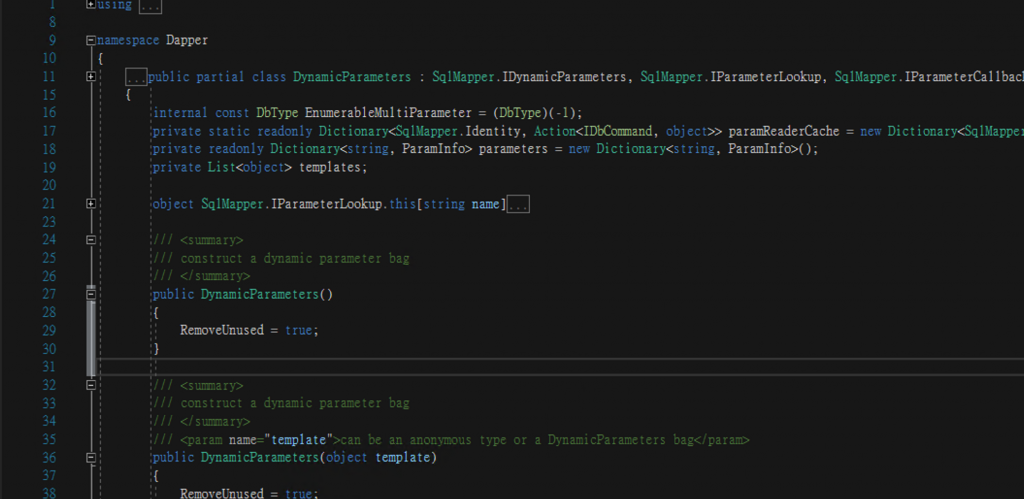Click the comment "construct a dynamic parameter bag" on line 33

[x=295, y=404]
